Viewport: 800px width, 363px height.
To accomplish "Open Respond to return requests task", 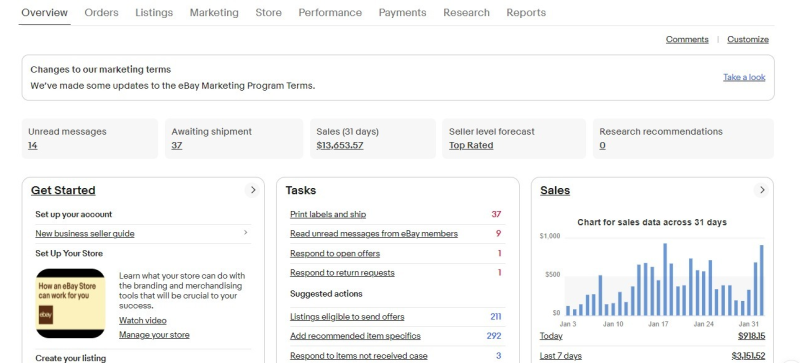I will pyautogui.click(x=342, y=273).
